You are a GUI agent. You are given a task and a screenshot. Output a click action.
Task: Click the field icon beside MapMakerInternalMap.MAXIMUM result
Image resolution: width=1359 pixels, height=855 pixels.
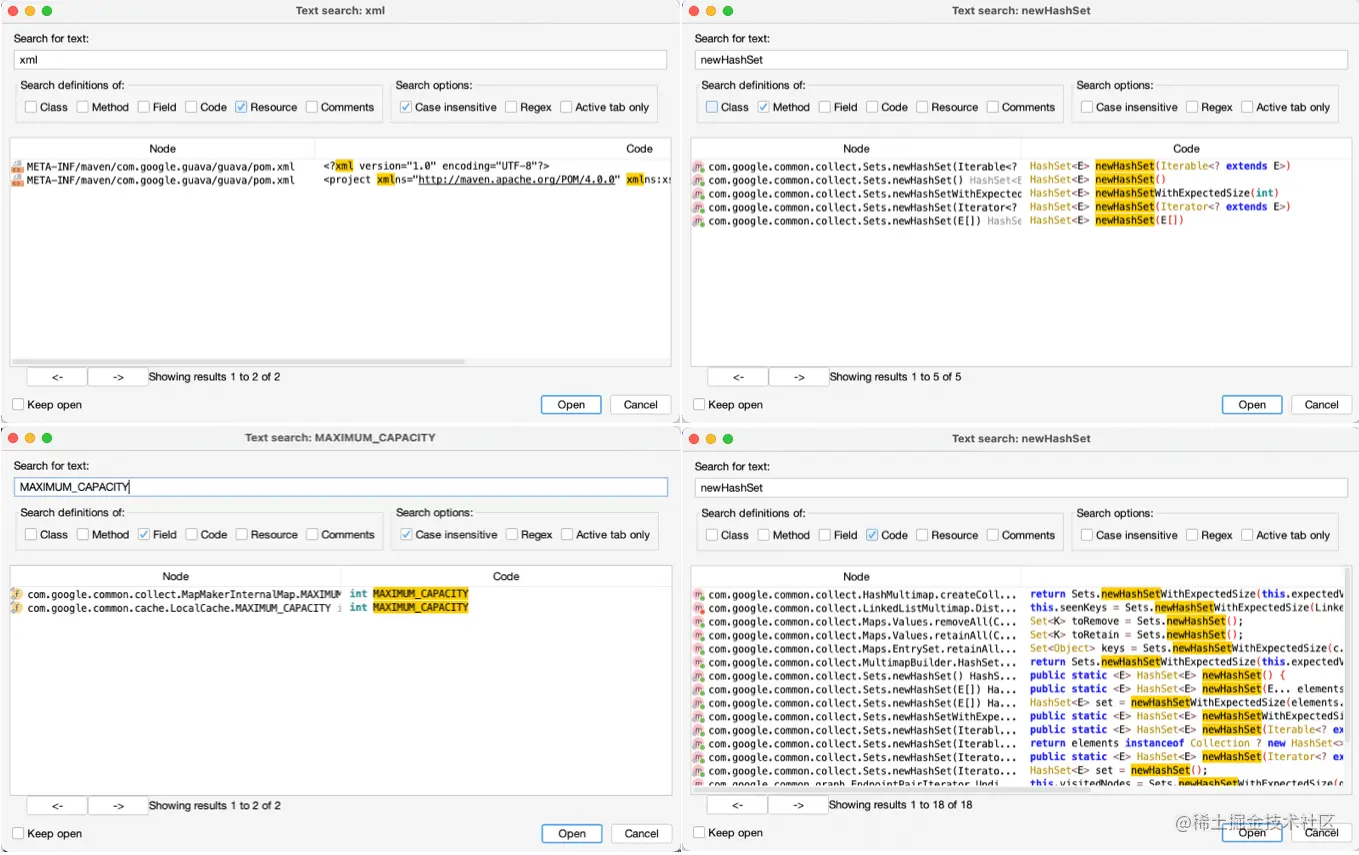17,594
